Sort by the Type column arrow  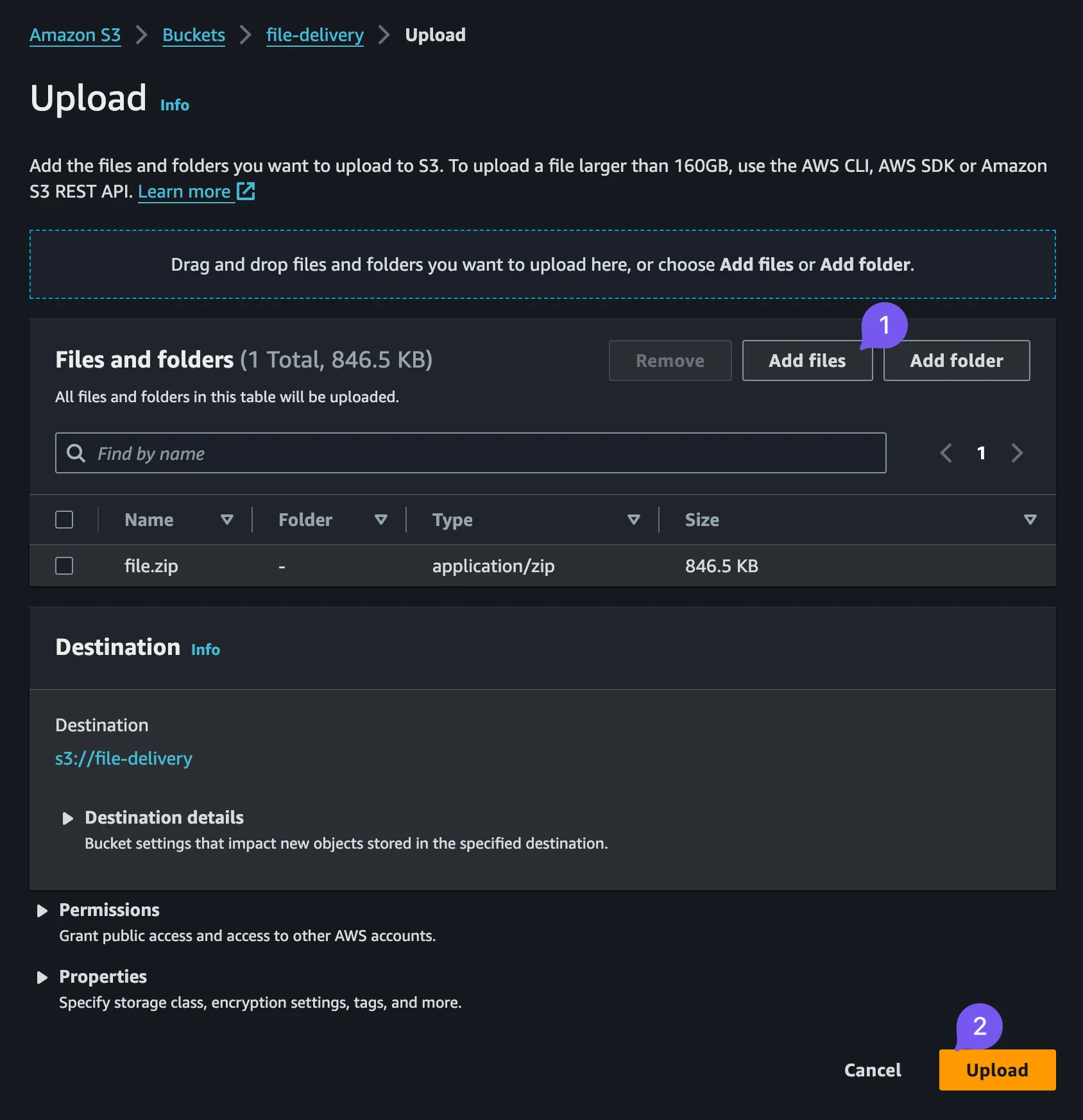[634, 520]
